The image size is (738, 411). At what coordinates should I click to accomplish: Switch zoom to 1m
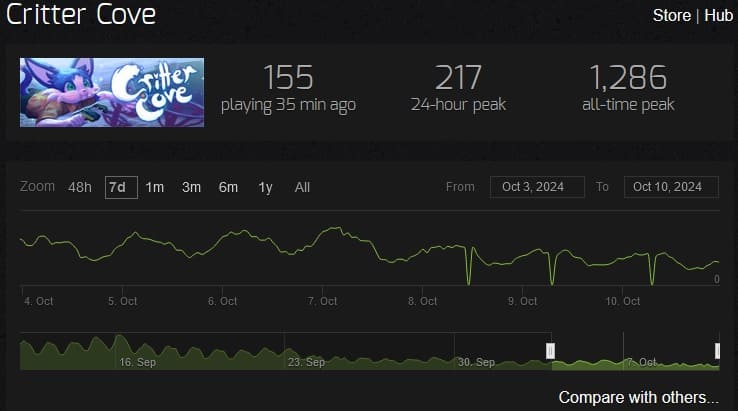(154, 187)
